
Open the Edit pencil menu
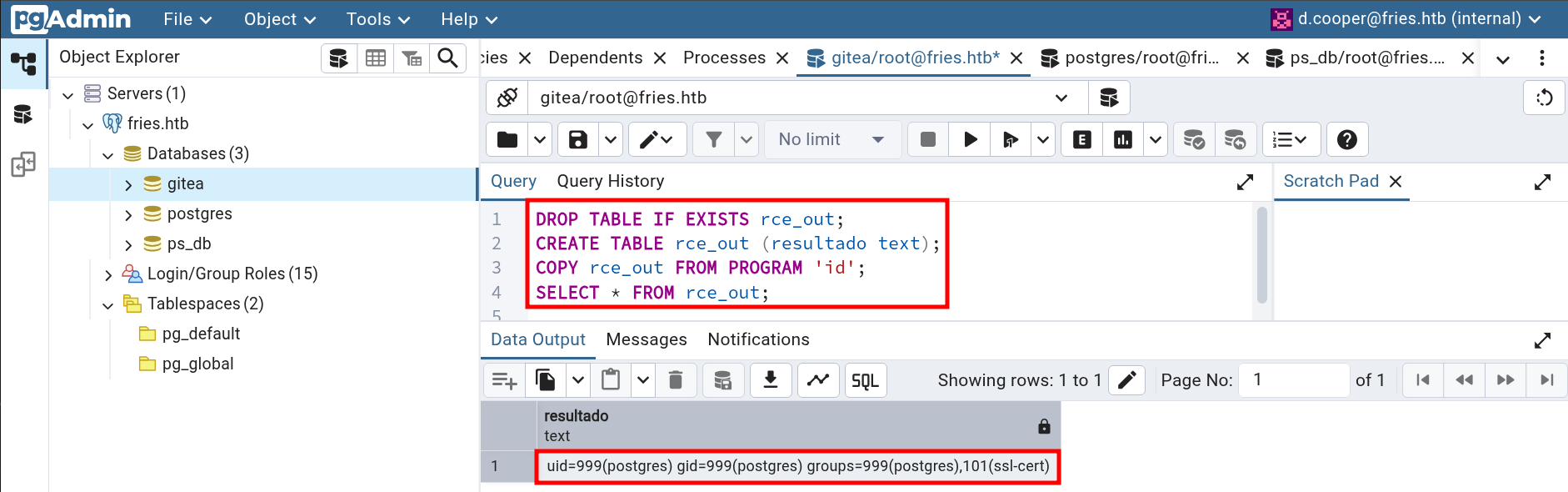click(x=657, y=139)
